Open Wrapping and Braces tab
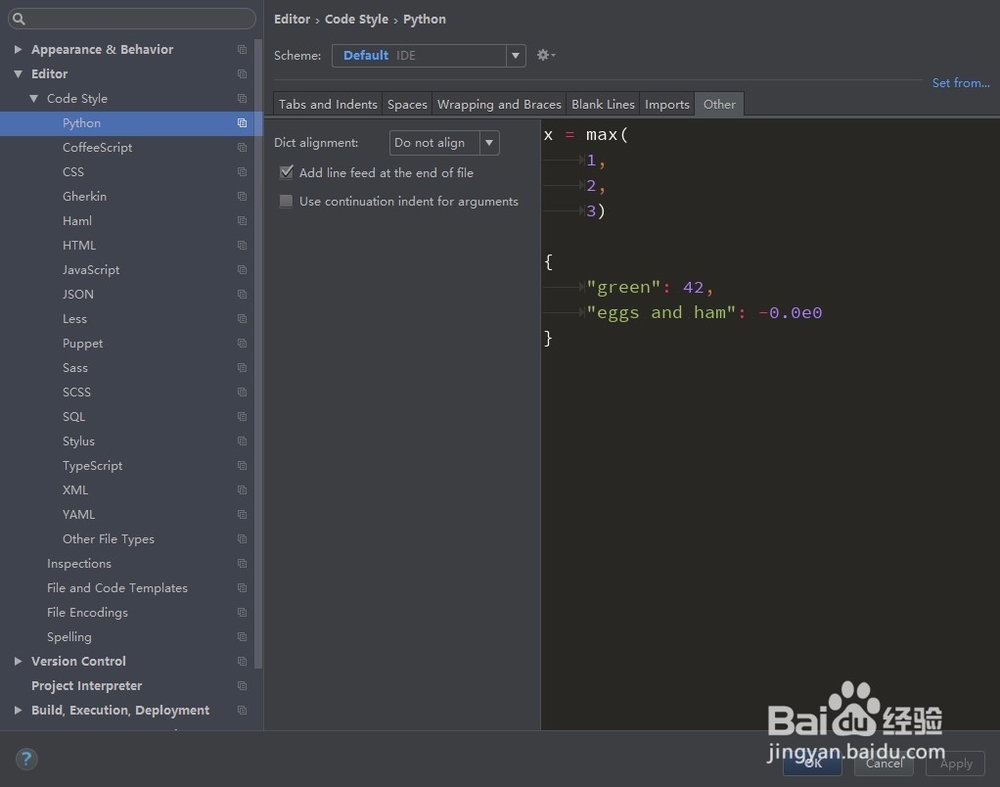Screen dimensions: 1000x787 [499, 104]
